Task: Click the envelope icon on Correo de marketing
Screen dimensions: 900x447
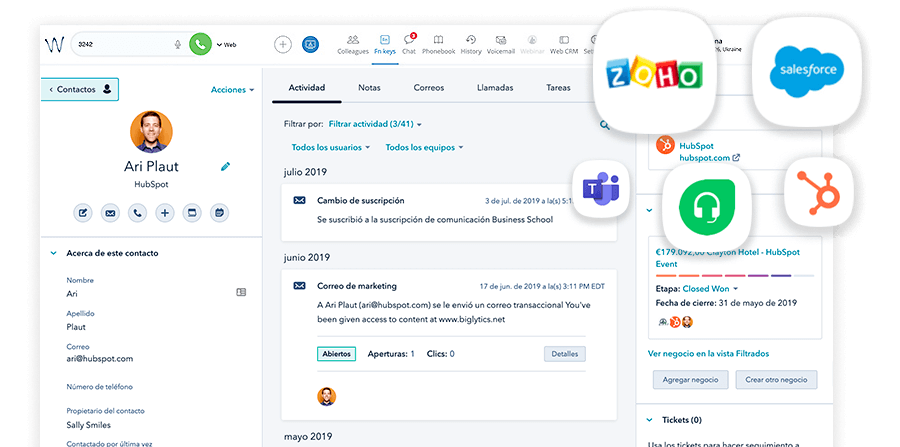Action: pos(300,286)
